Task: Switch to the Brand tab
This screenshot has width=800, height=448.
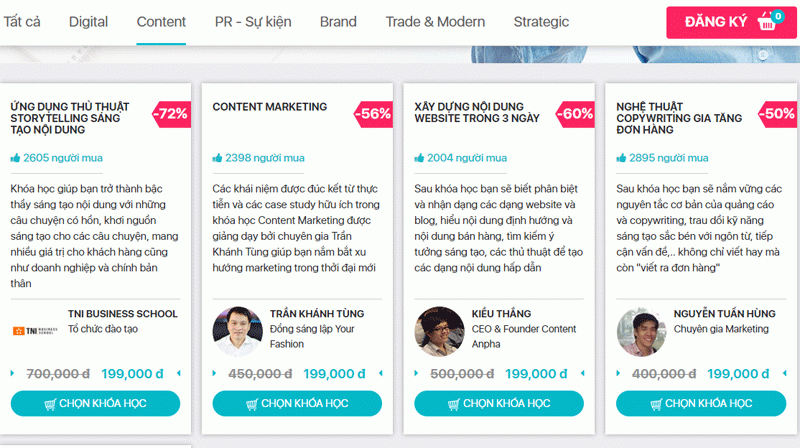Action: click(x=338, y=22)
